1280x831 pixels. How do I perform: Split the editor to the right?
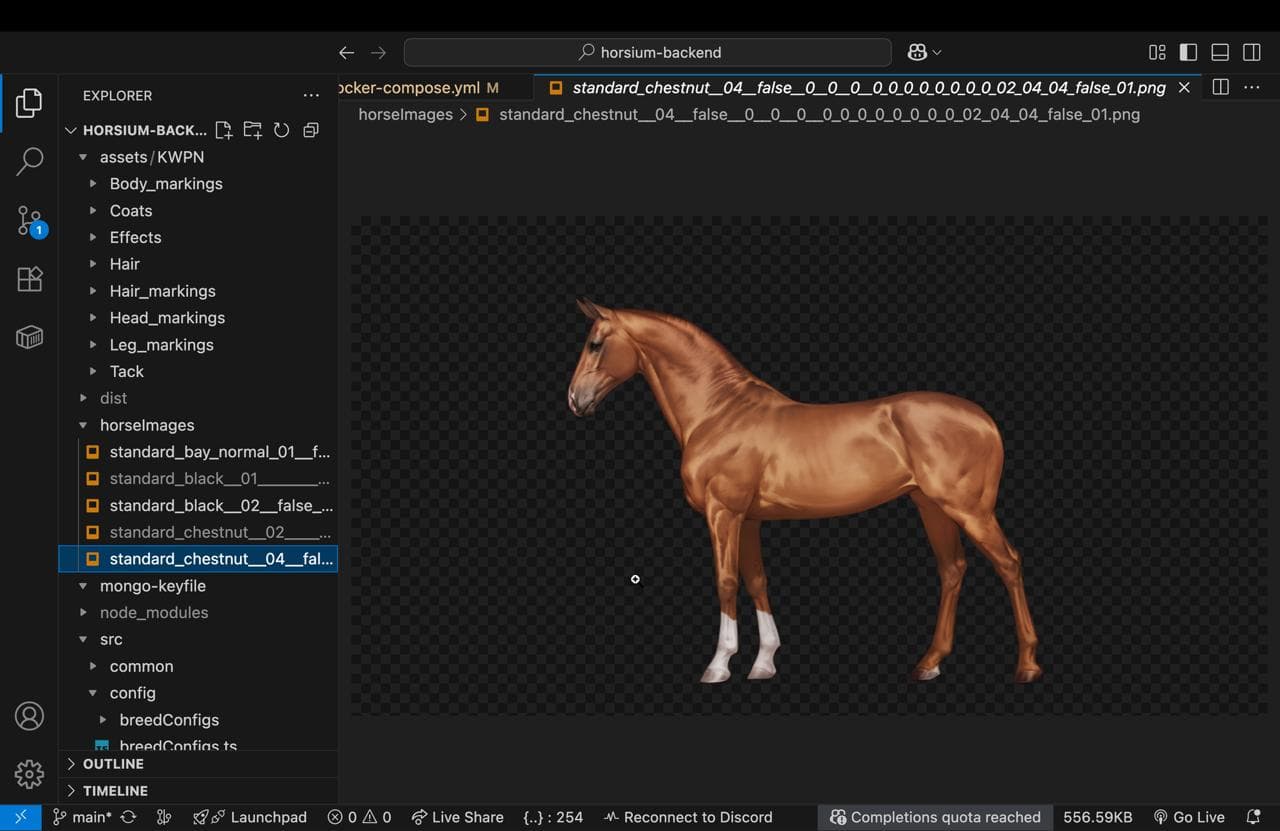1220,87
